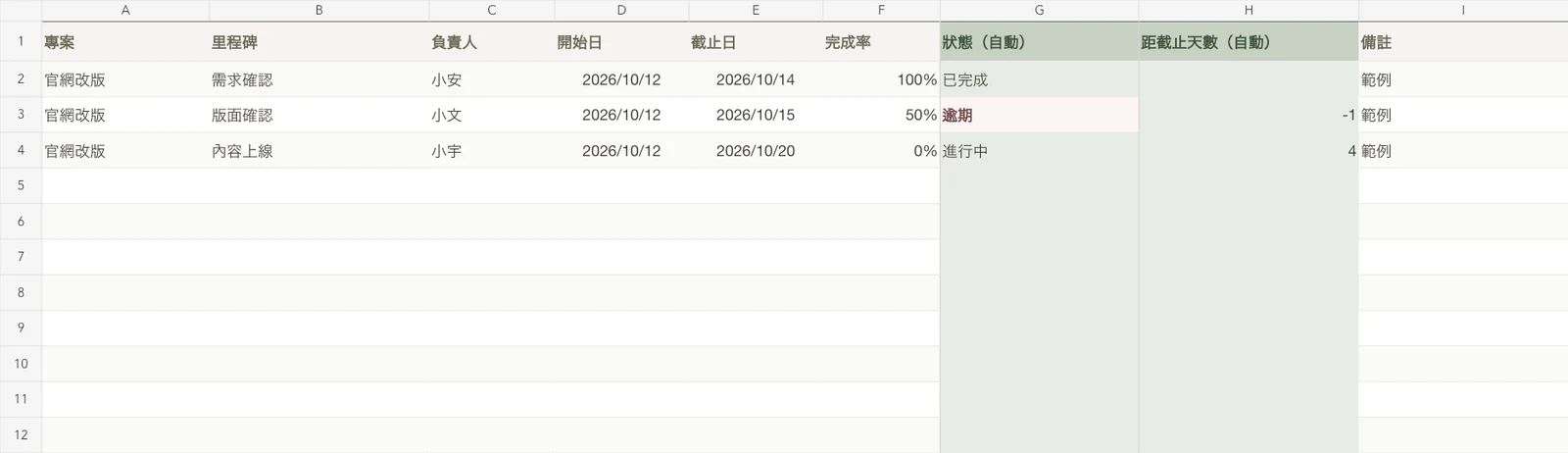Select column H header
Image resolution: width=1568 pixels, height=453 pixels.
tap(1249, 10)
